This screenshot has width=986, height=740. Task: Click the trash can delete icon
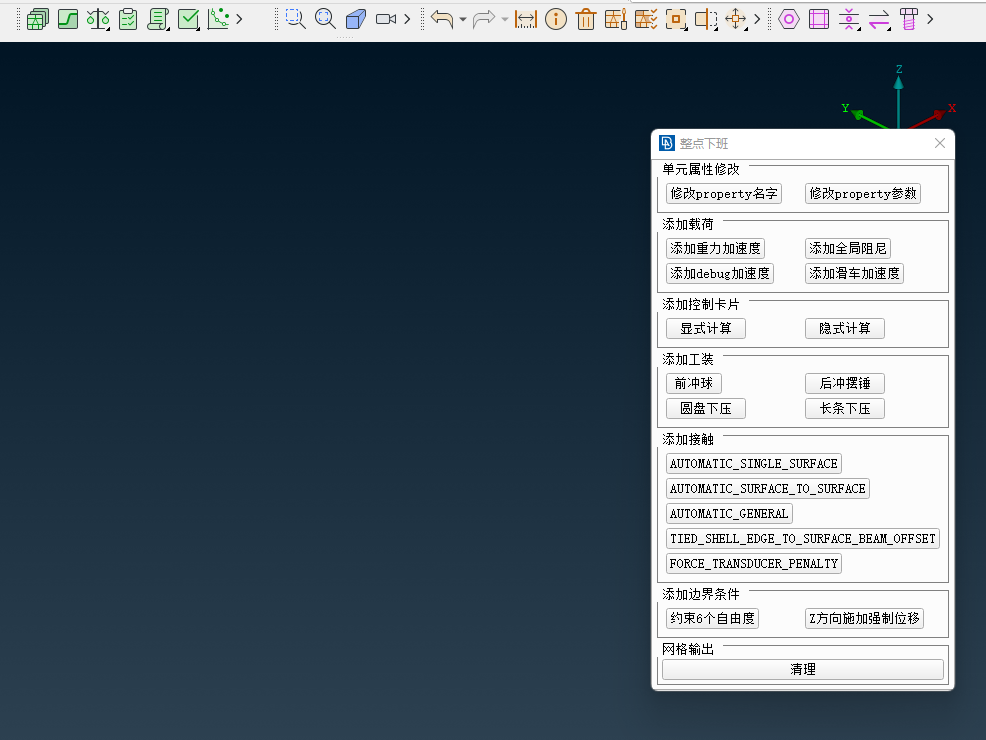(586, 19)
